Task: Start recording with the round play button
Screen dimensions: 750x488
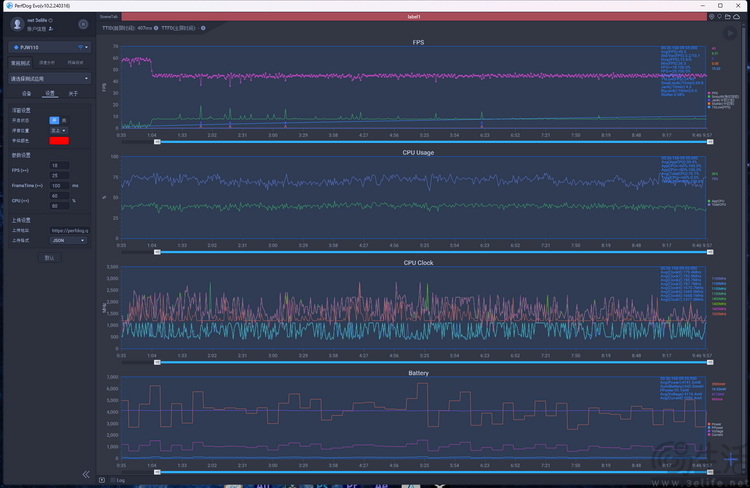Action: coord(729,33)
